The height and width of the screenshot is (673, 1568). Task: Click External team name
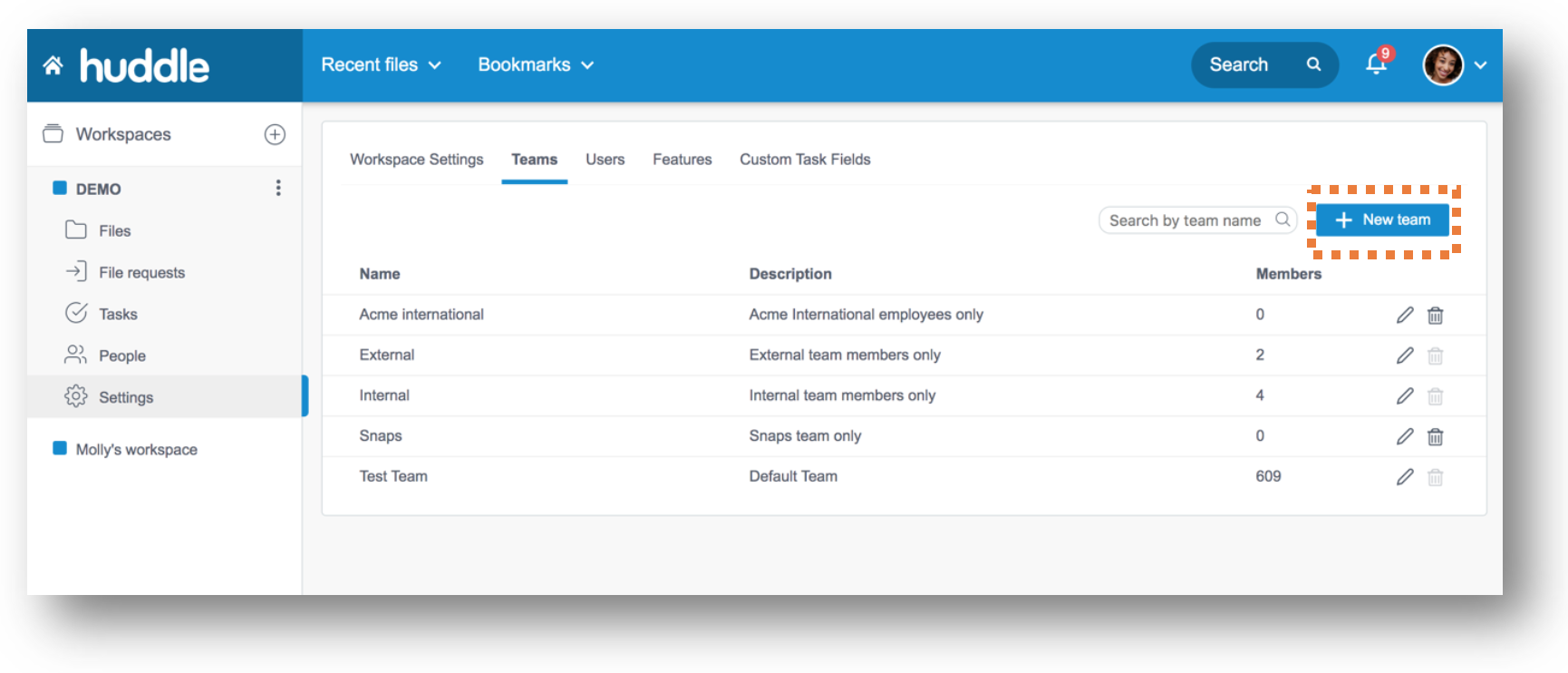click(387, 355)
